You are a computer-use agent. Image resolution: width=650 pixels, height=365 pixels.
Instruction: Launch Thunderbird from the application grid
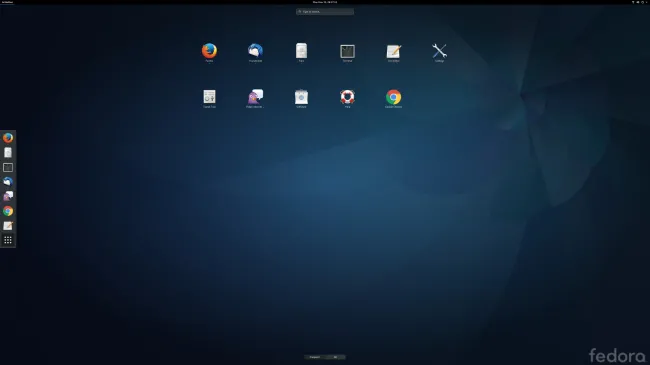tap(255, 51)
